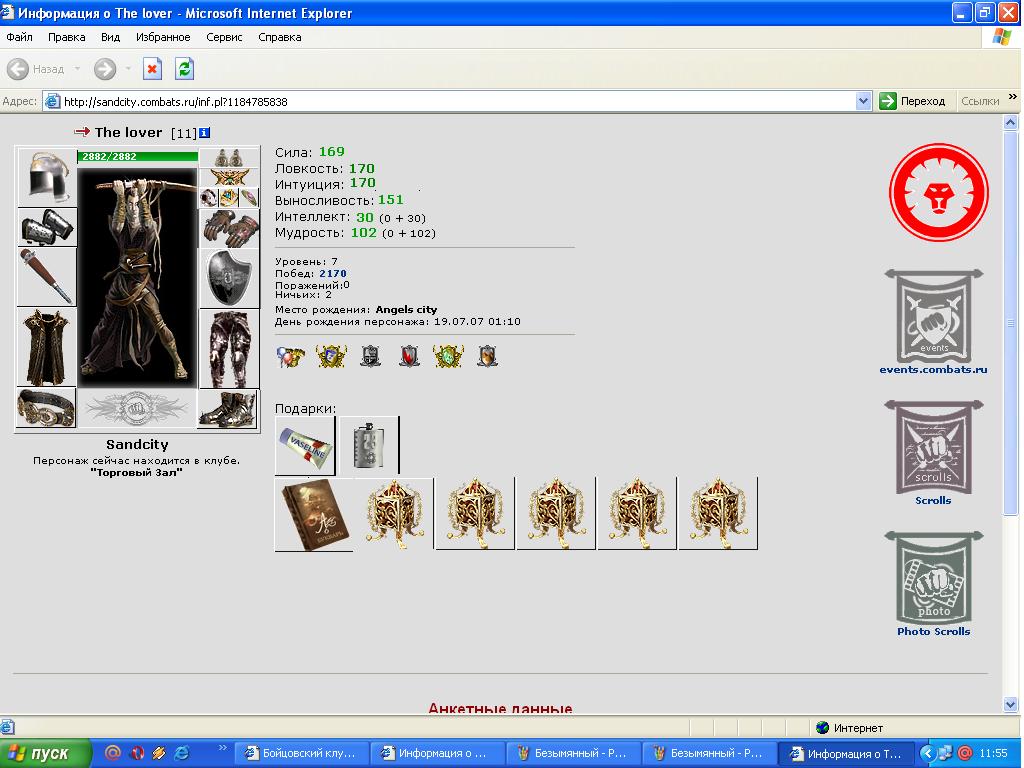Click the metal flask gift
1024x768 pixels.
[x=369, y=445]
